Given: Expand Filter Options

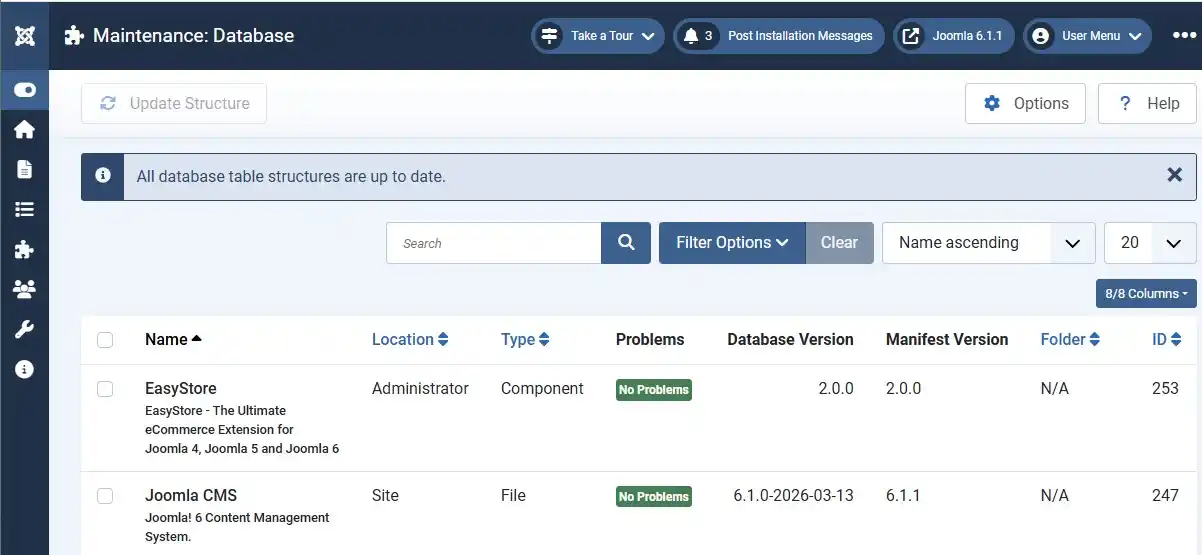Looking at the screenshot, I should coord(732,243).
